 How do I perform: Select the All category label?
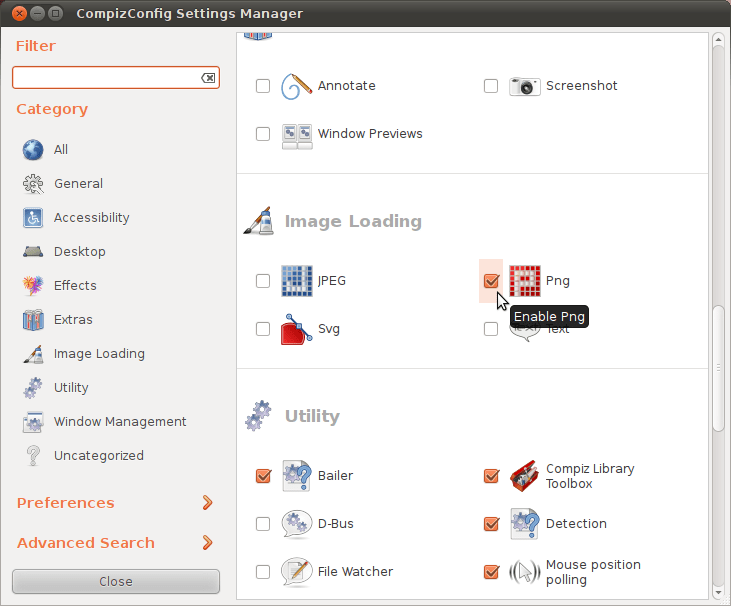[61, 150]
